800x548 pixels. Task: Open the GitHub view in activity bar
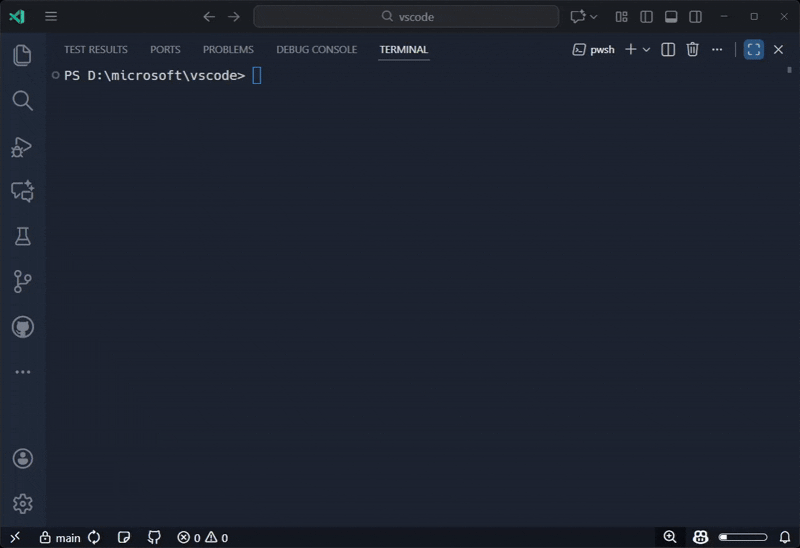23,327
